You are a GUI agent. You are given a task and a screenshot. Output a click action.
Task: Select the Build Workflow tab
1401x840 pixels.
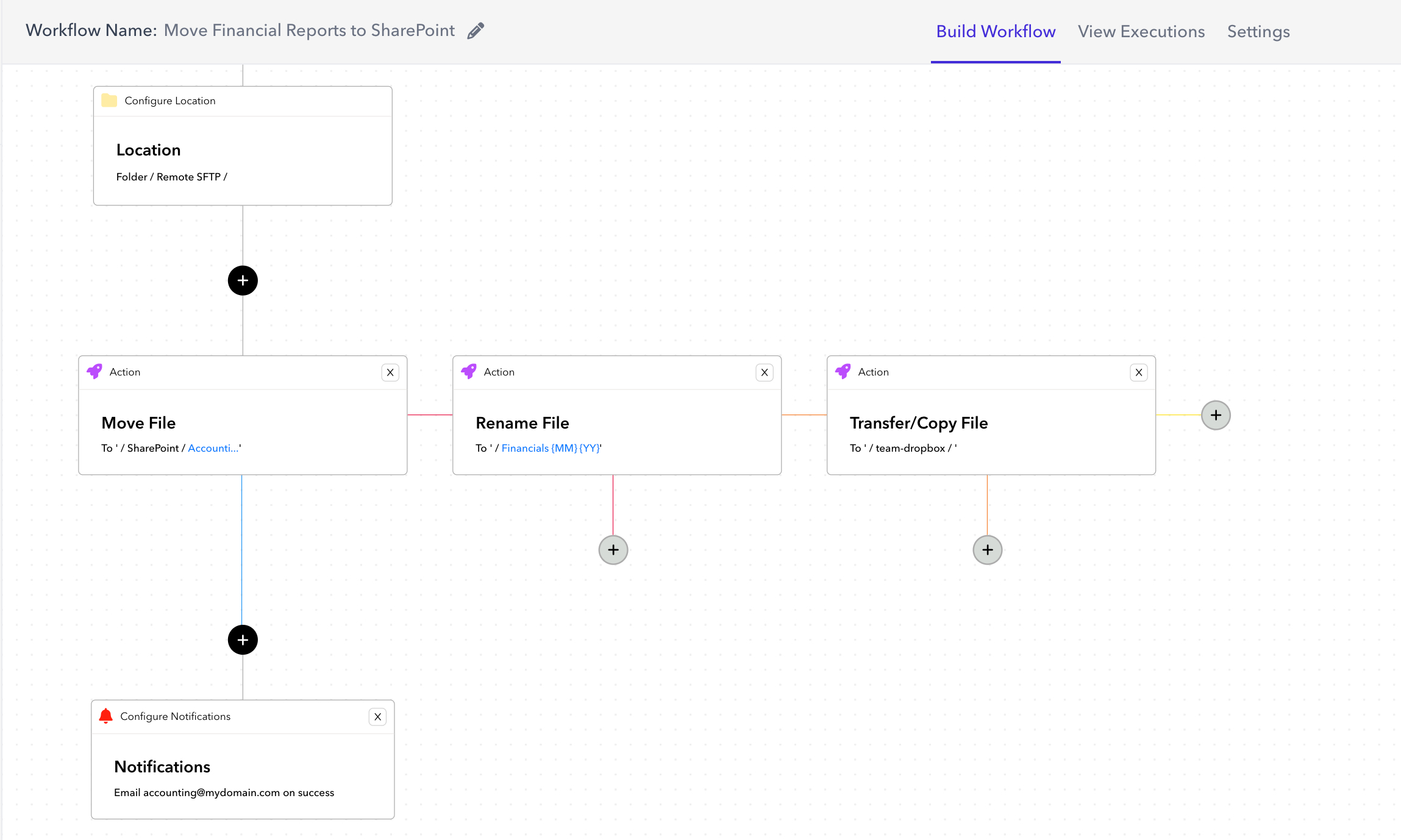[x=996, y=32]
